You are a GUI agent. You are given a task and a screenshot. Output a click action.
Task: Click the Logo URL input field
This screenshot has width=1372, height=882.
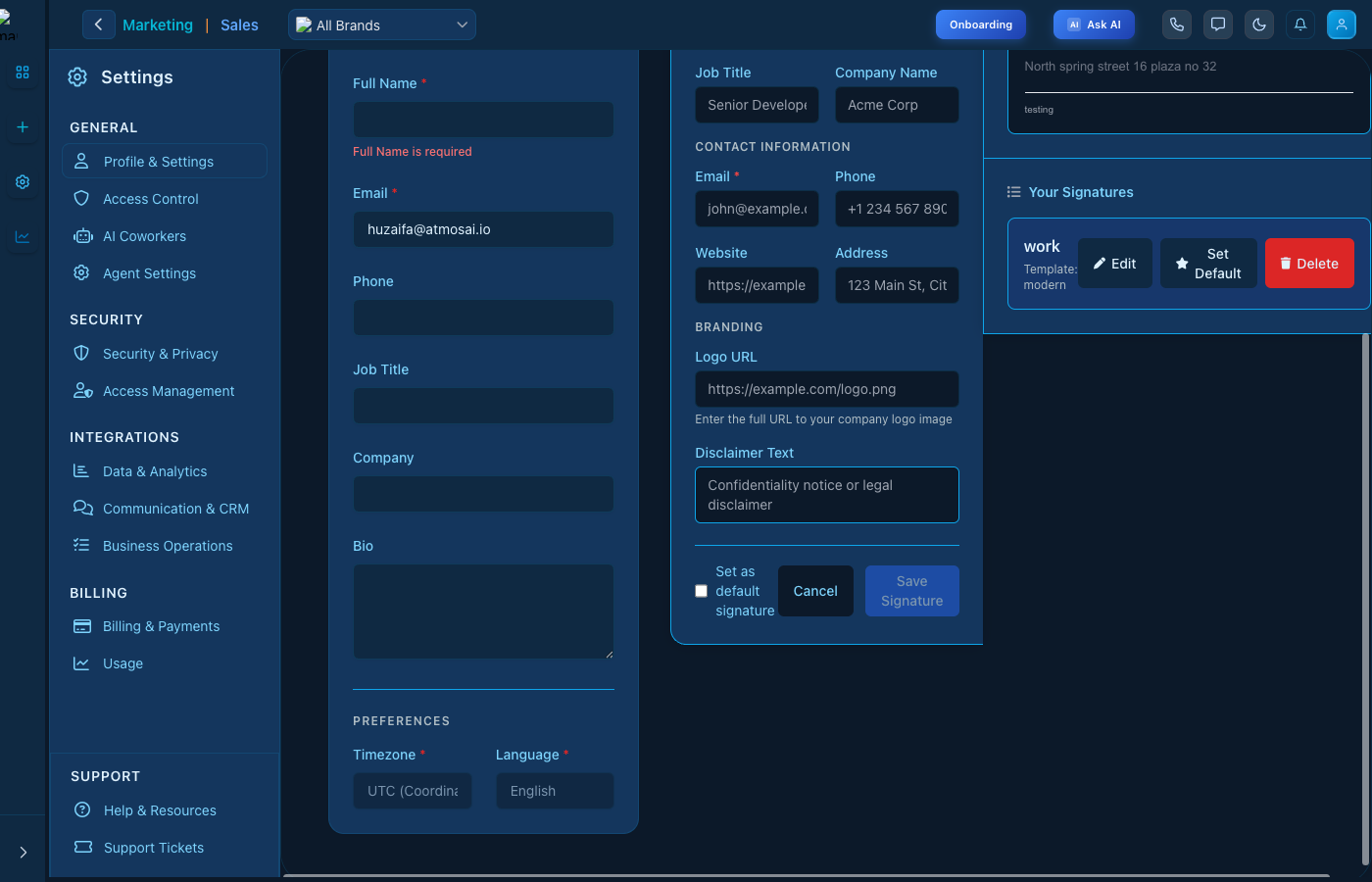click(x=827, y=389)
